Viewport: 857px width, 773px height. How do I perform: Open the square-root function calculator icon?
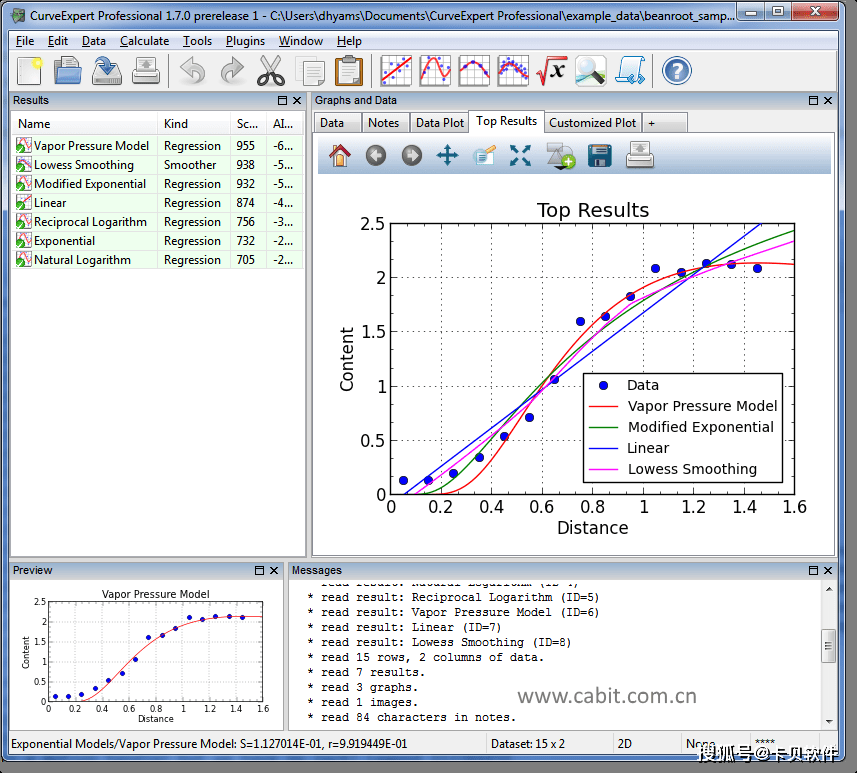pyautogui.click(x=551, y=71)
